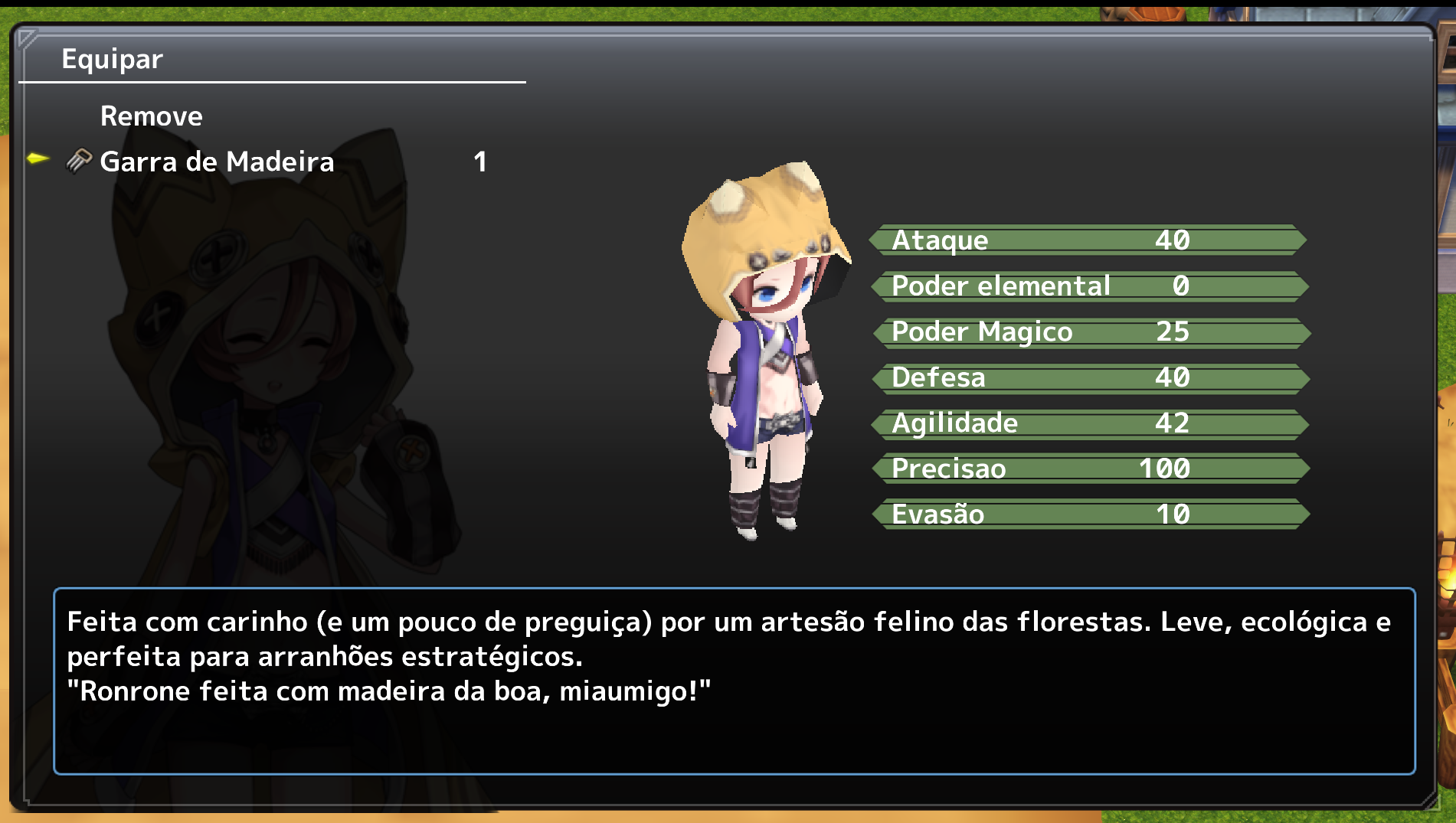Screen dimensions: 1456x823
Task: Click the yellow selection cursor arrow
Action: (x=38, y=158)
